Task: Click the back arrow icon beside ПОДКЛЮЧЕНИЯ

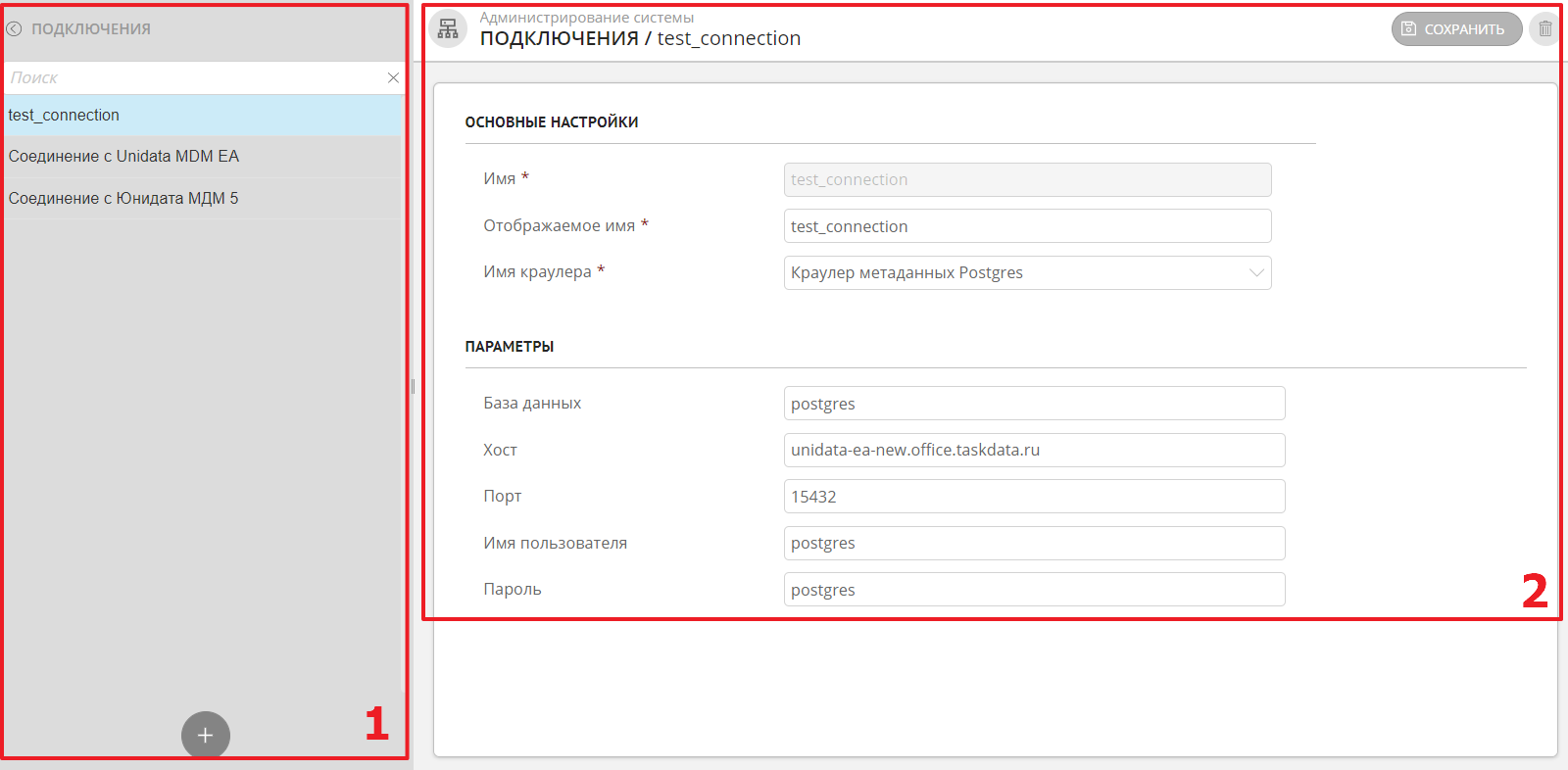Action: 14,29
